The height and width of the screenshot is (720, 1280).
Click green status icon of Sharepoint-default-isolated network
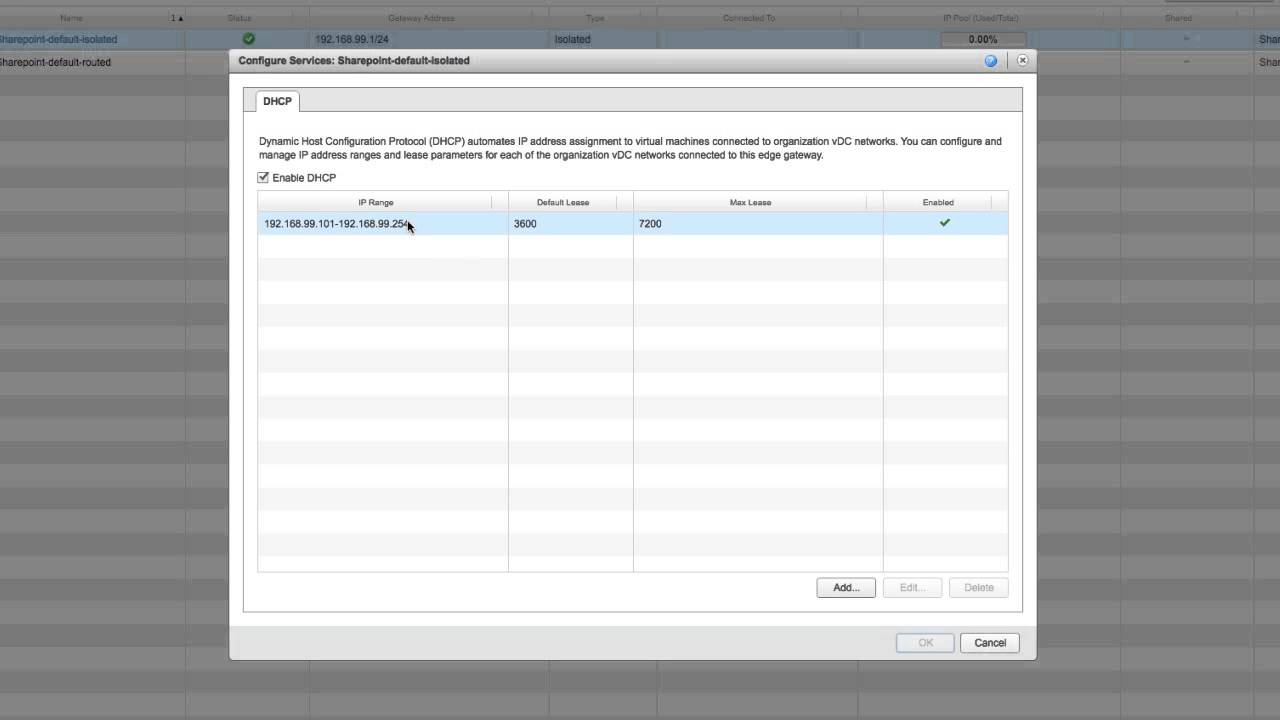(248, 39)
